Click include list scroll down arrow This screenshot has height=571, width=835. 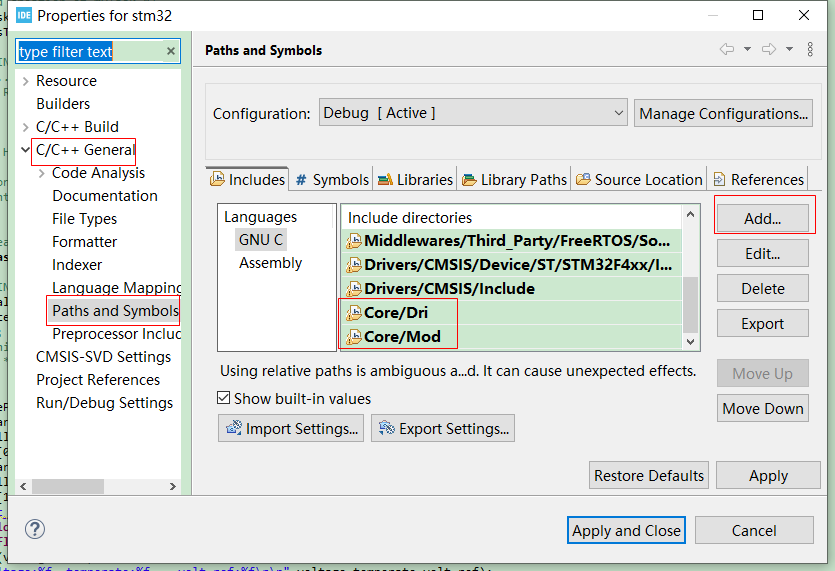(x=690, y=341)
